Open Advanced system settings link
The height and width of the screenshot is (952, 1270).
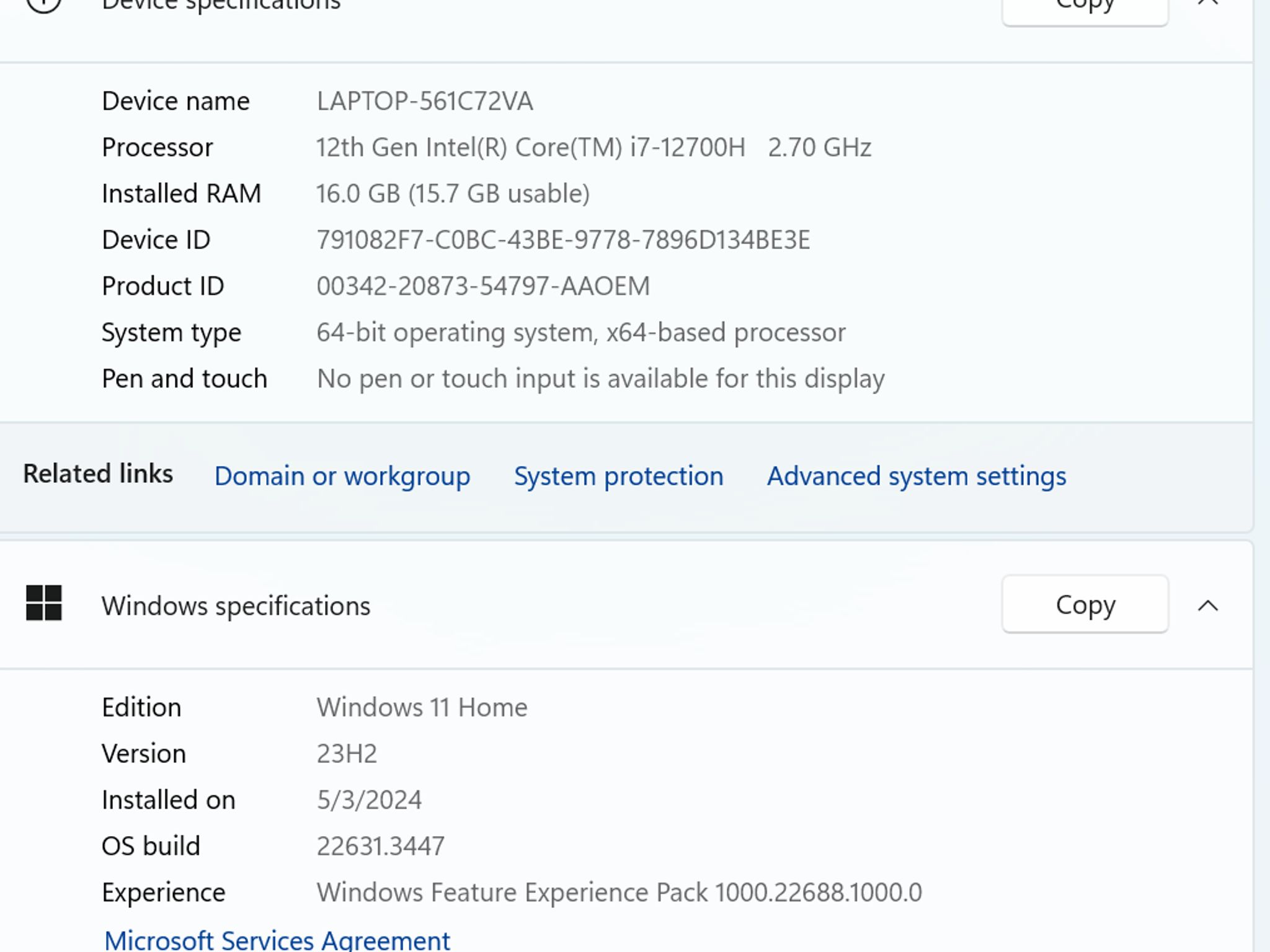coord(917,477)
